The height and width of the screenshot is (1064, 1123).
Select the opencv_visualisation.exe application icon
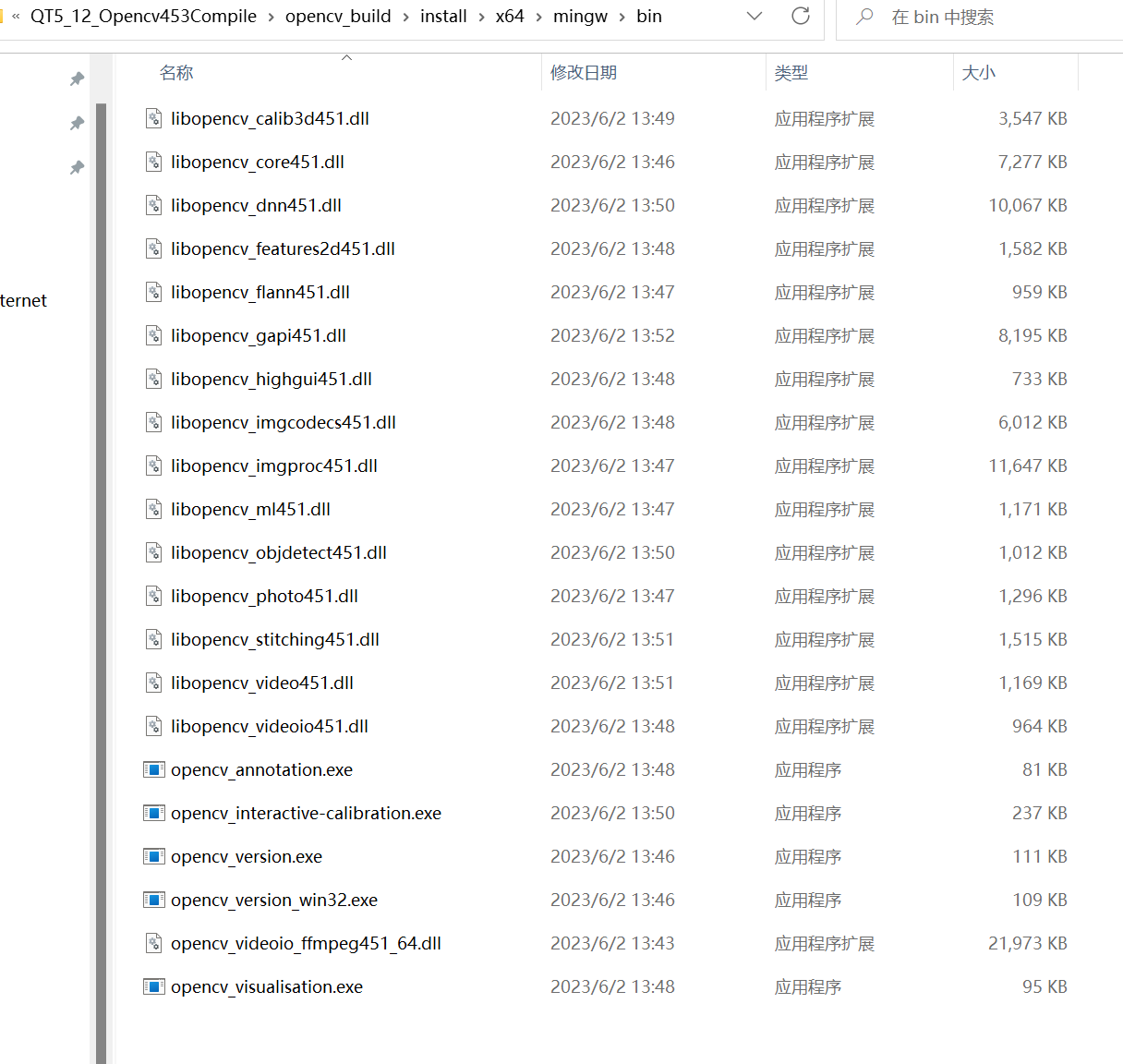[153, 986]
